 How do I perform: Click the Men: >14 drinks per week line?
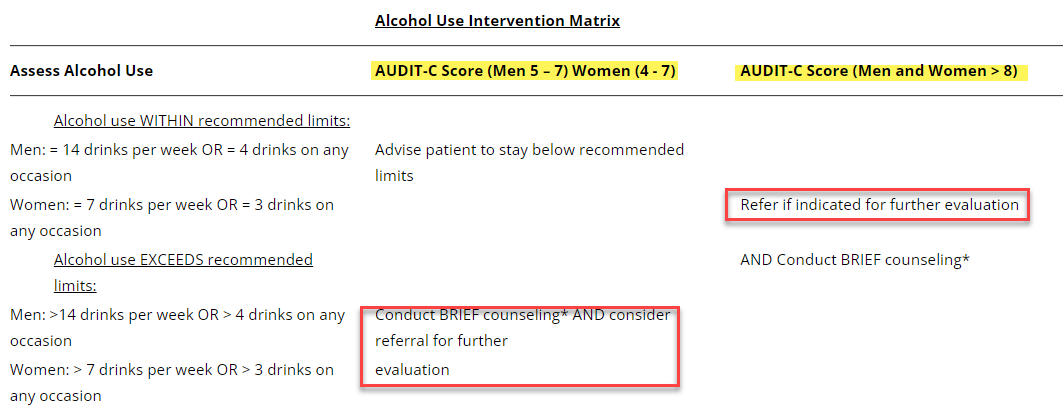[177, 315]
